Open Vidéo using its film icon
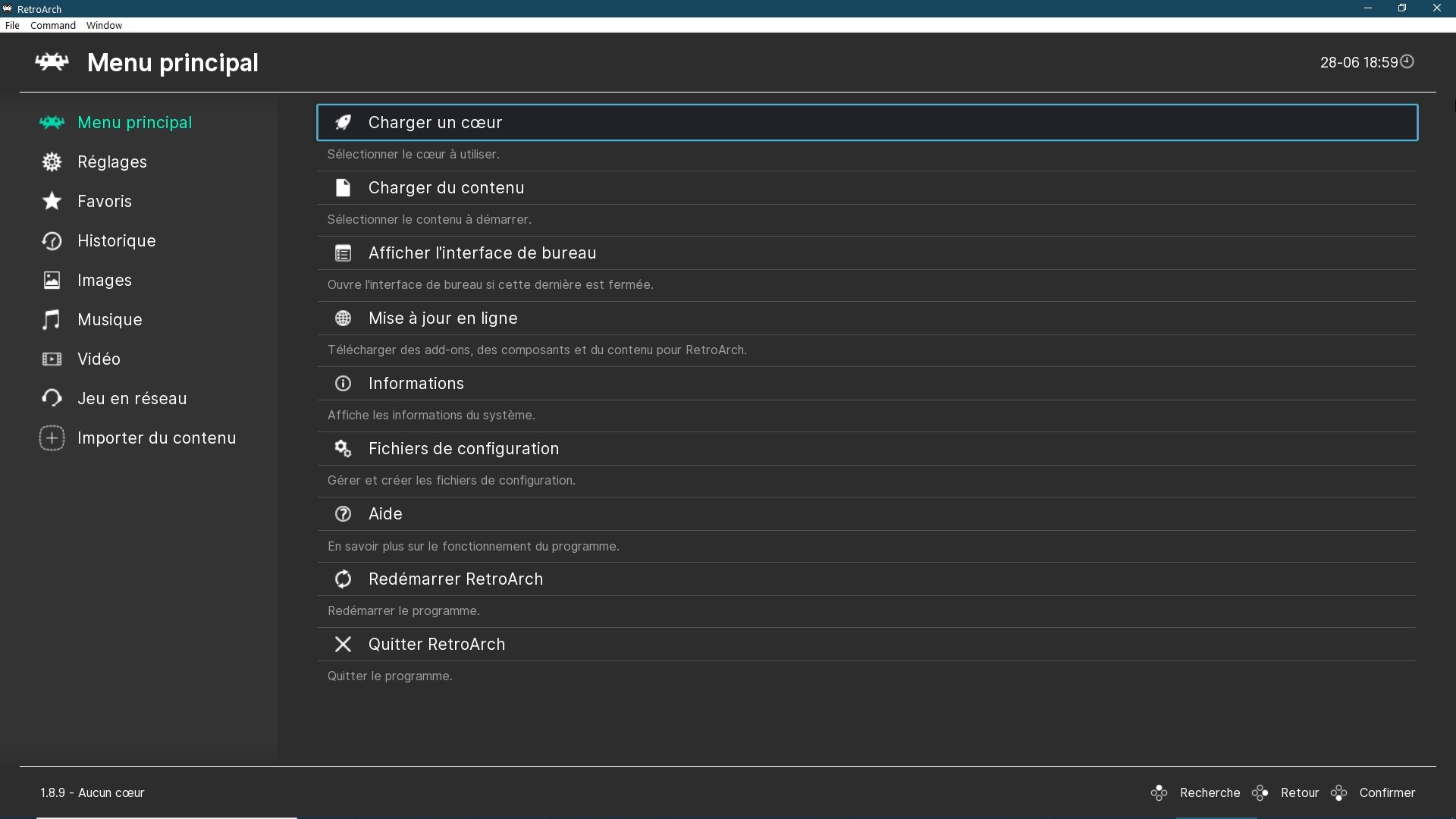The image size is (1456, 819). click(51, 359)
